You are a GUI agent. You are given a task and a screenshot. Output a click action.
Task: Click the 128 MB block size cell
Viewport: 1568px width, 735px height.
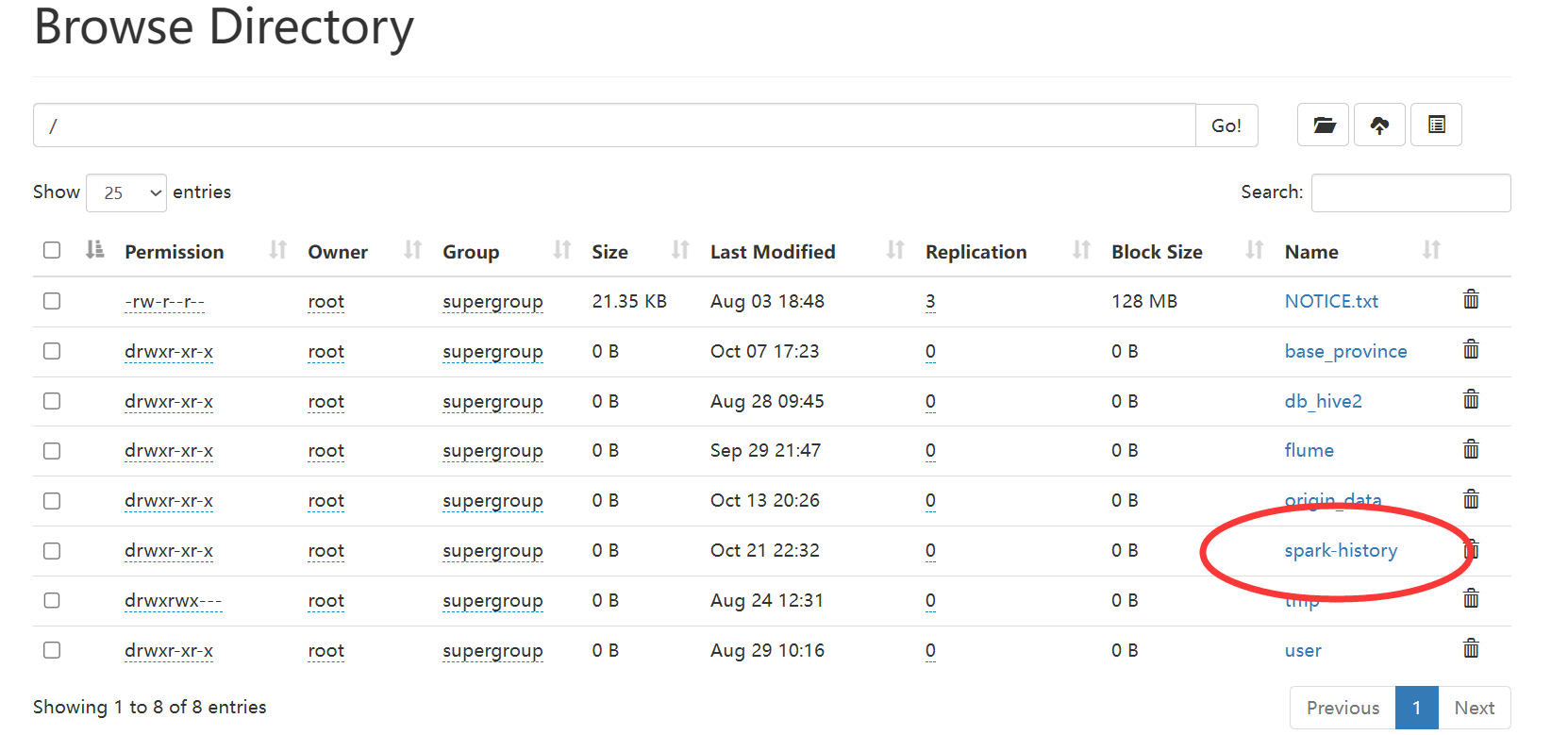[x=1144, y=301]
